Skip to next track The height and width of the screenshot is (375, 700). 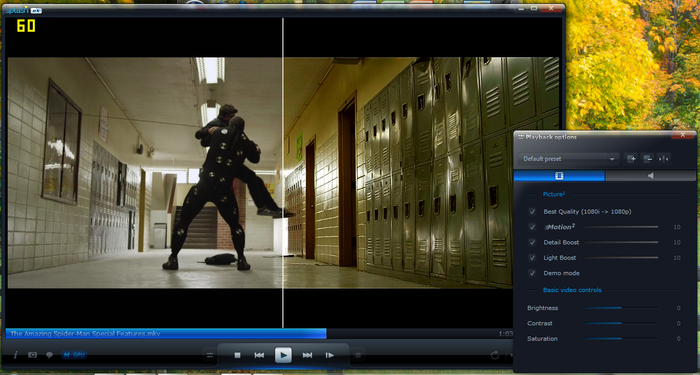(x=307, y=355)
